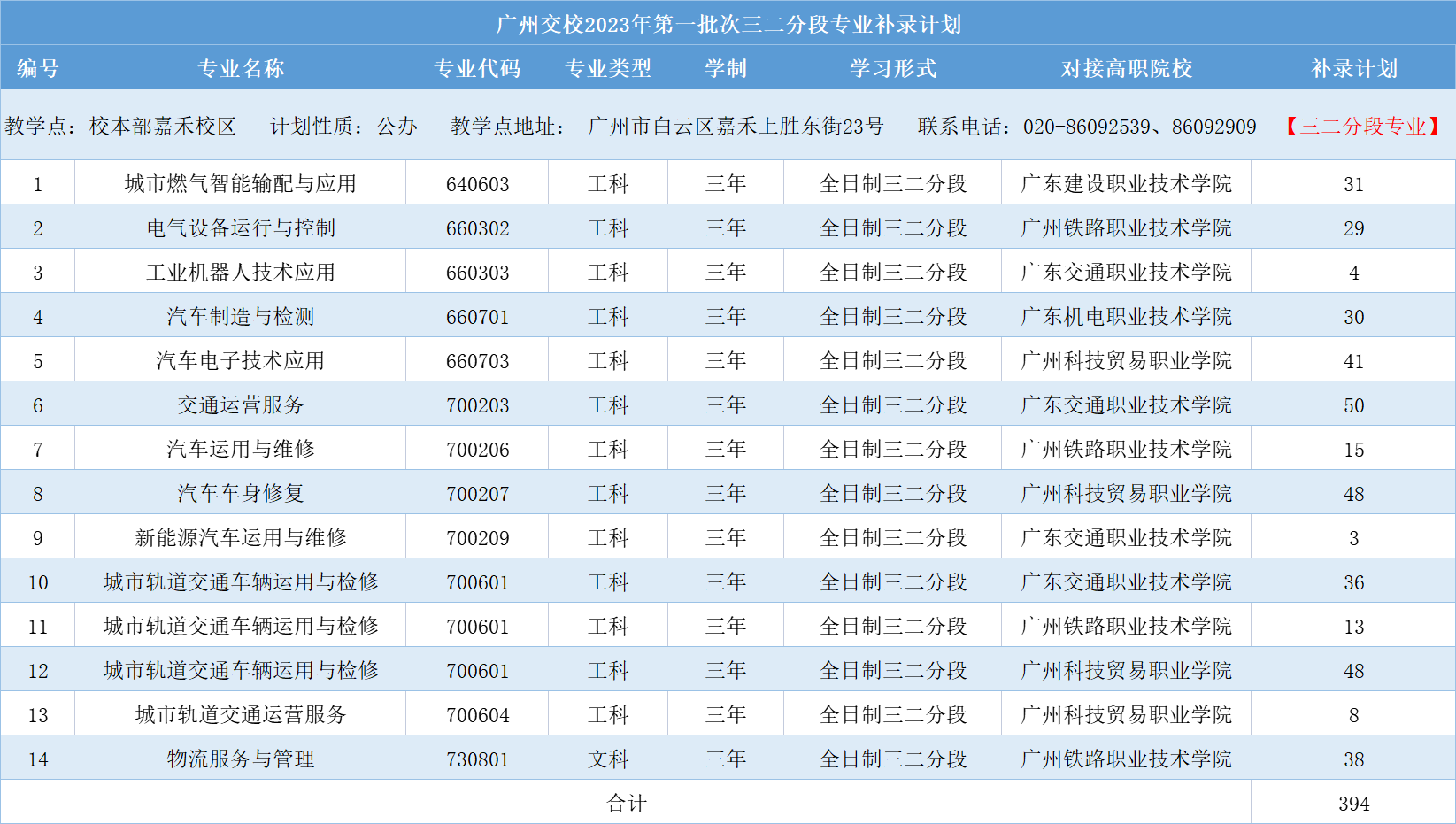The image size is (1456, 824).
Task: Select plan value 15 in row 7
Action: (x=1354, y=450)
